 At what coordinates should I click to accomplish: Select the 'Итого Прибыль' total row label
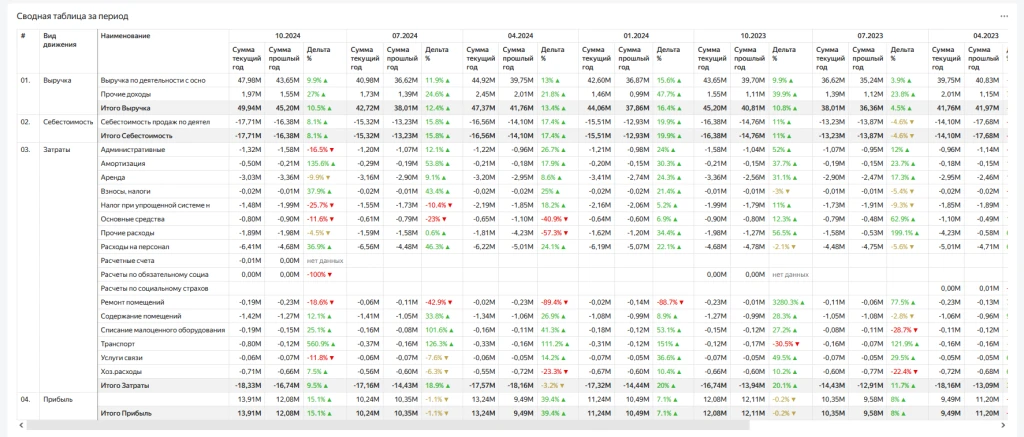127,412
